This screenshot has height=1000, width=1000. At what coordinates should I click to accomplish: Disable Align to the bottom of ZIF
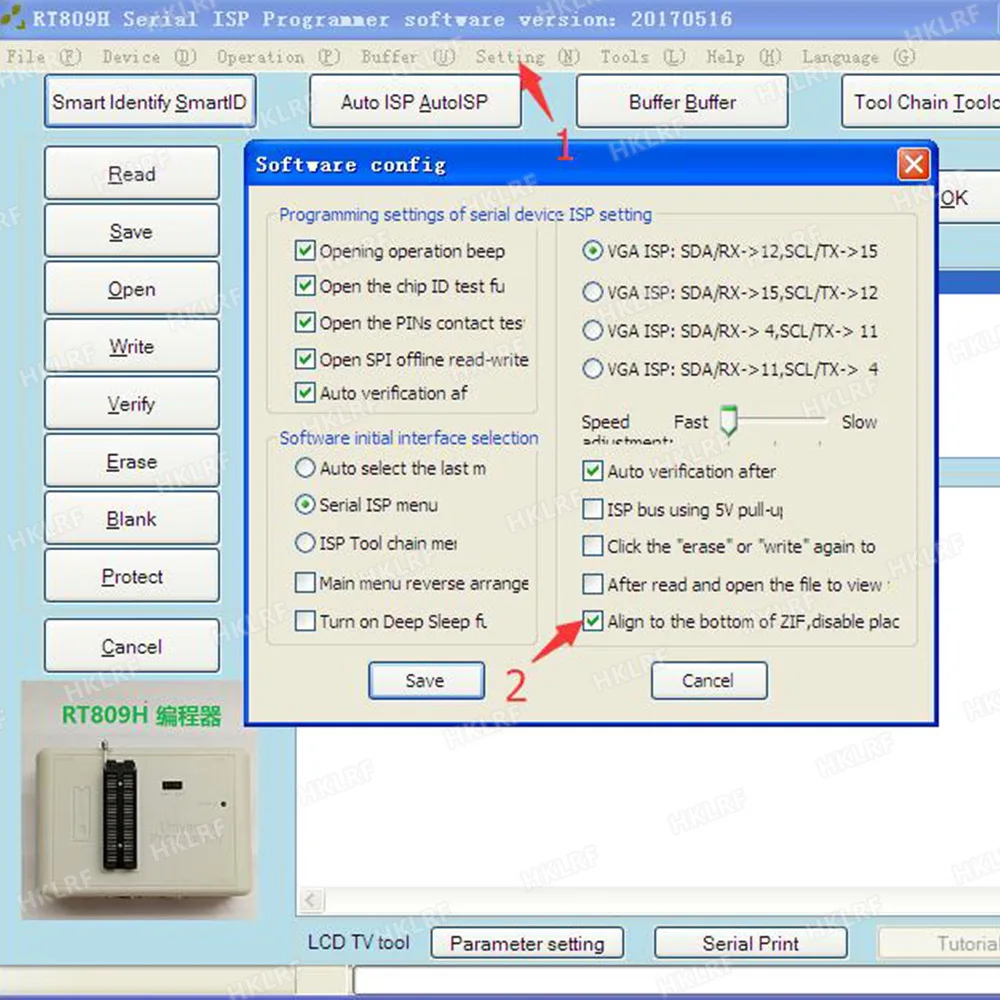pos(592,621)
